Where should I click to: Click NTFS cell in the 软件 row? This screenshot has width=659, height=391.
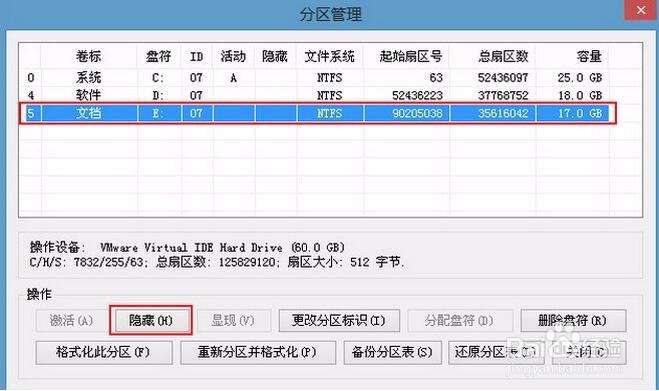click(x=330, y=95)
